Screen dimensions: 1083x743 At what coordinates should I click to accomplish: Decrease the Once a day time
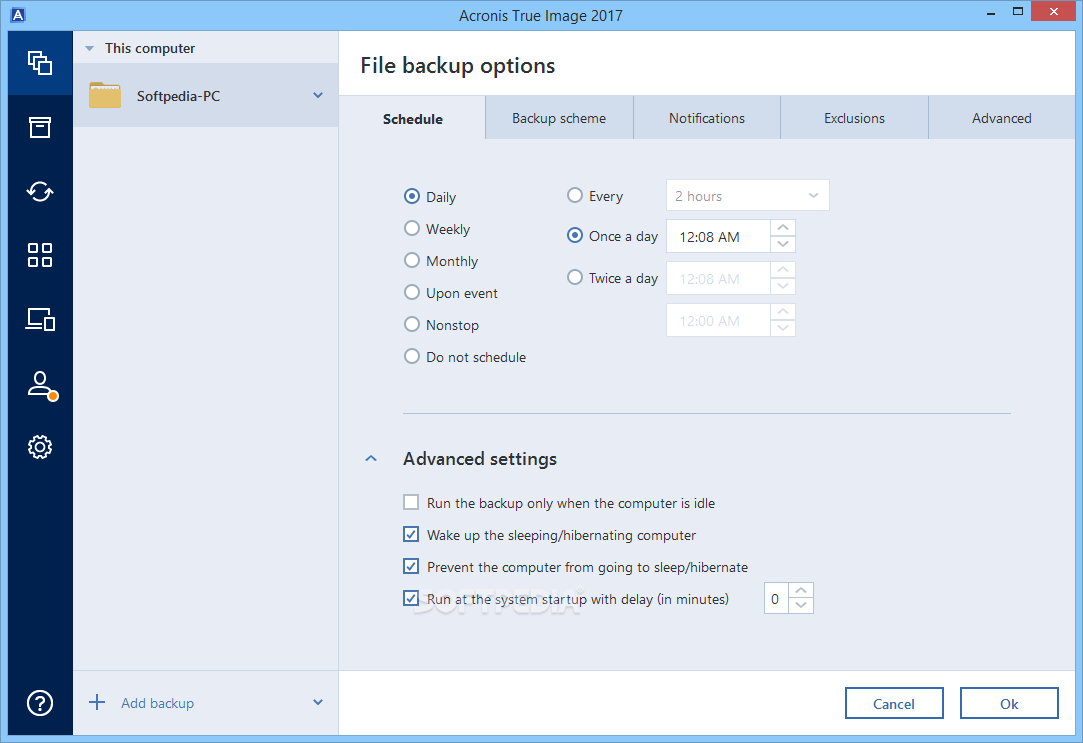click(783, 244)
